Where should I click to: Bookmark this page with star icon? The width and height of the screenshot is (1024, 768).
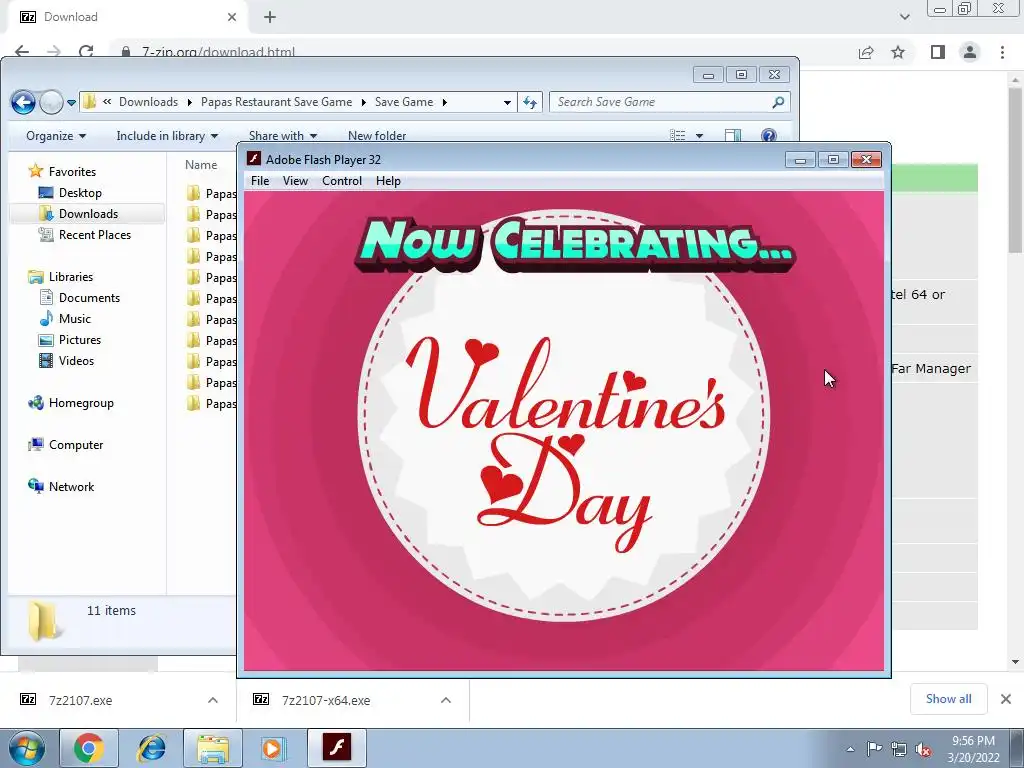898,52
